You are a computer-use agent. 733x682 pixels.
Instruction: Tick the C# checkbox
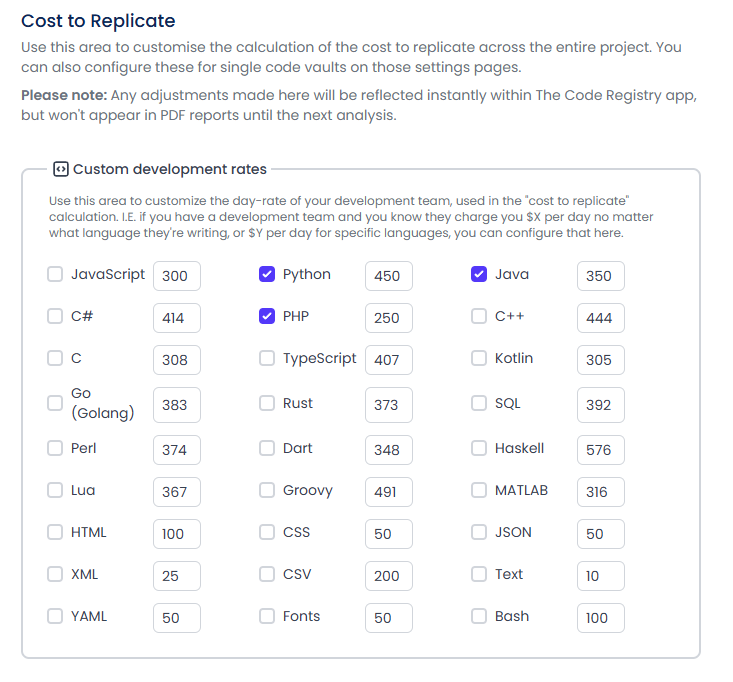(x=55, y=317)
